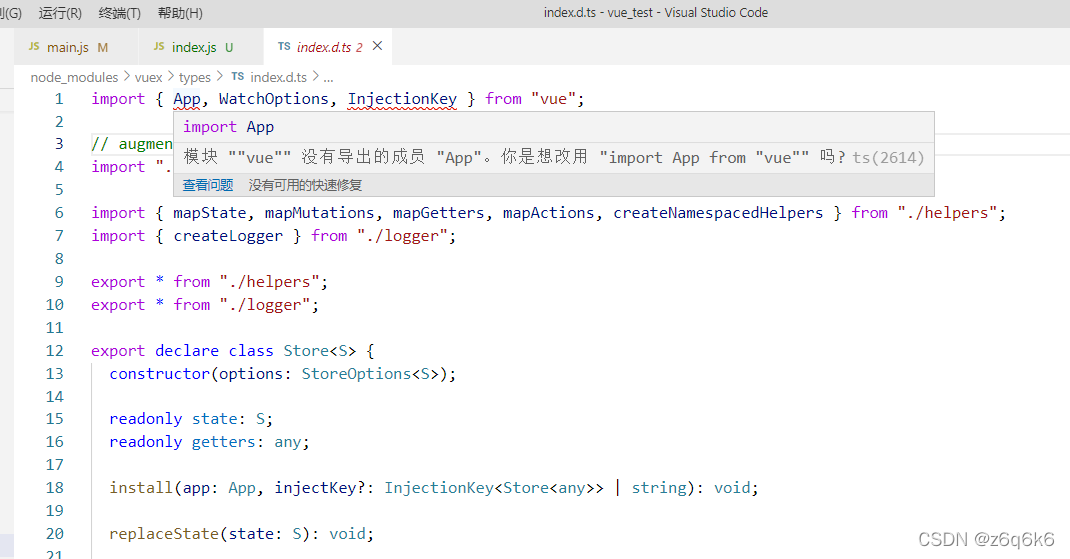Open the Run (运行) menu
Image resolution: width=1070 pixels, height=559 pixels.
[60, 13]
